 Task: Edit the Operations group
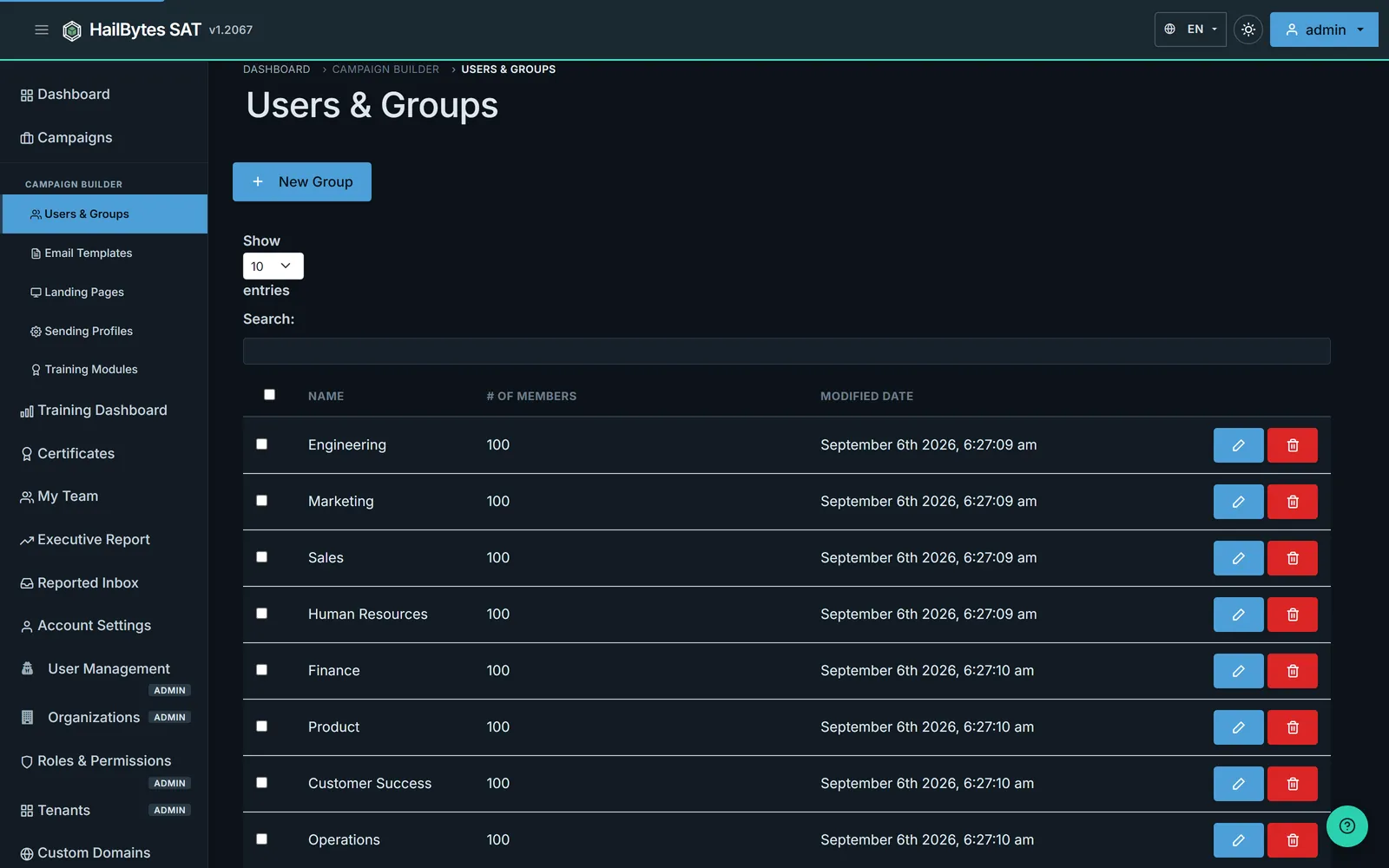1238,840
